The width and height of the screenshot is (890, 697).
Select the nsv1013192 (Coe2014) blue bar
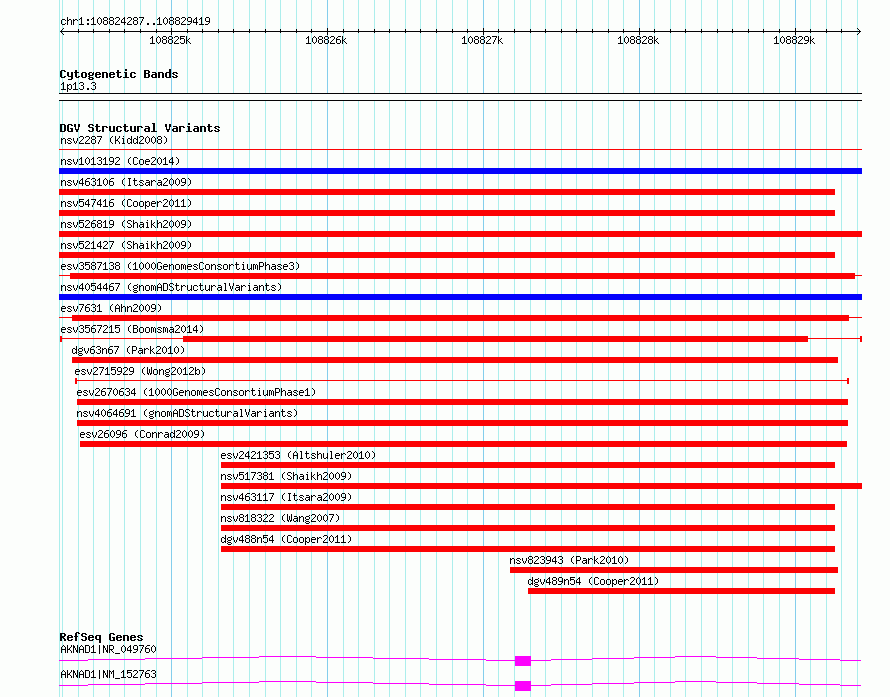point(460,171)
